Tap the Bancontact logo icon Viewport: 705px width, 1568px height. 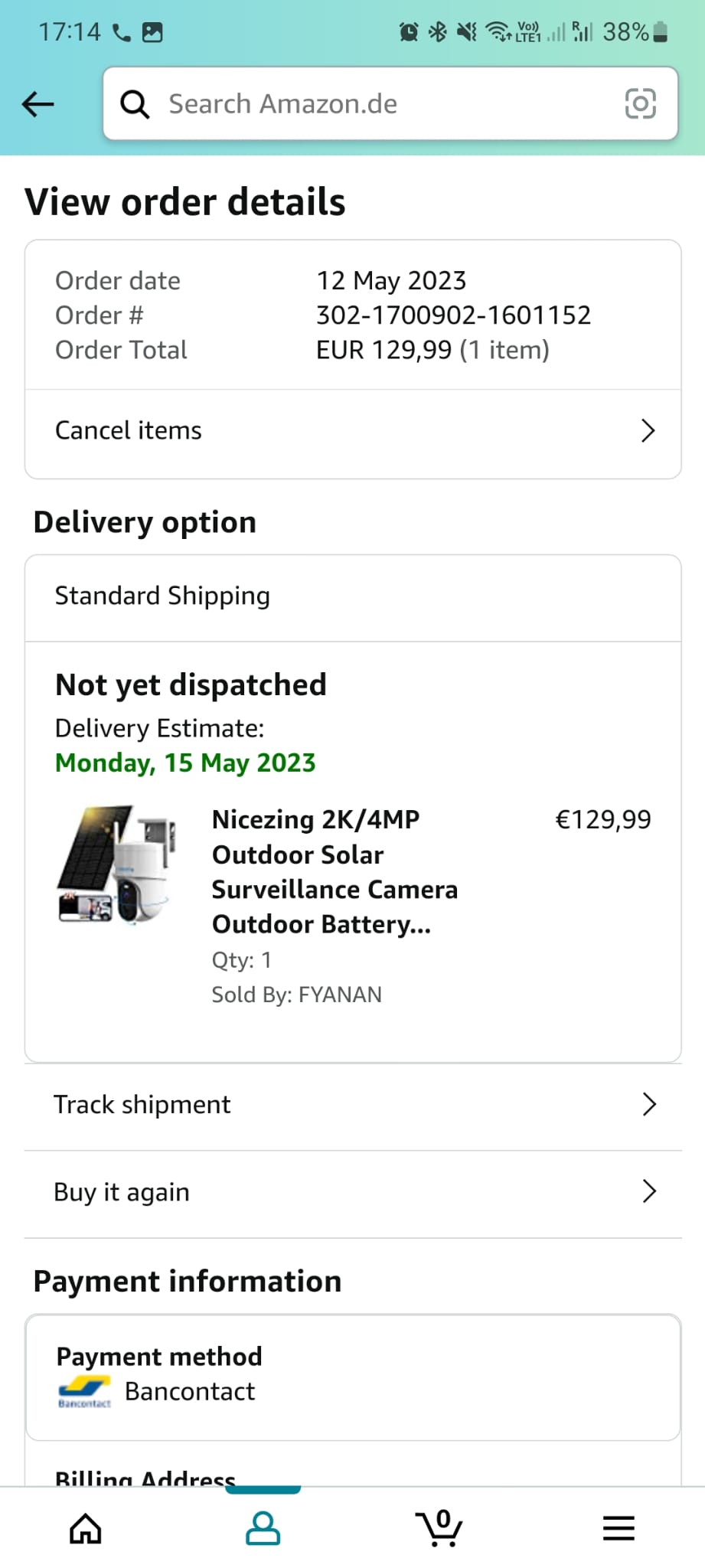click(84, 1392)
